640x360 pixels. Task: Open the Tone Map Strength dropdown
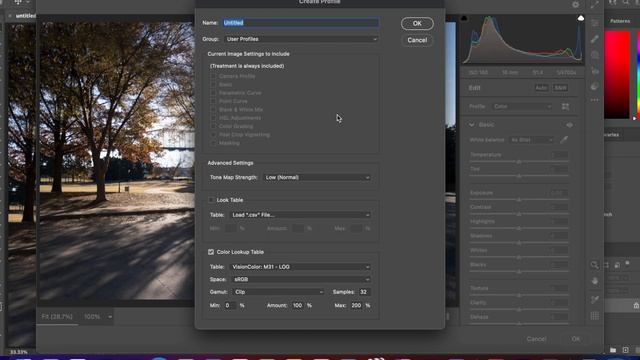coord(317,178)
